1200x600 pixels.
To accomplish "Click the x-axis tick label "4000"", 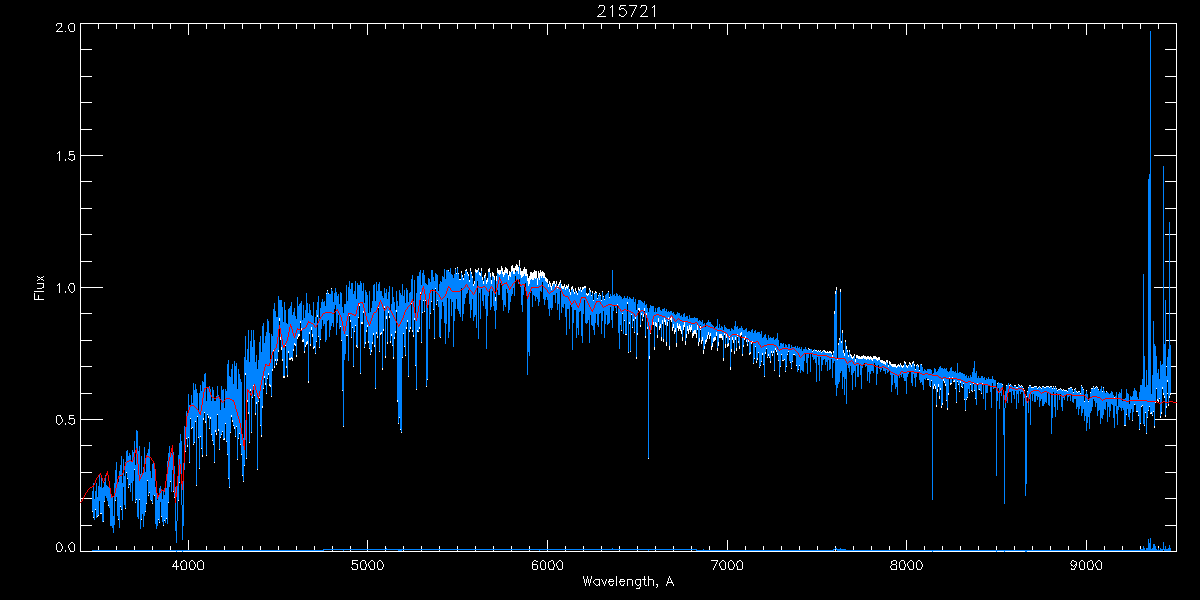I will click(x=188, y=564).
